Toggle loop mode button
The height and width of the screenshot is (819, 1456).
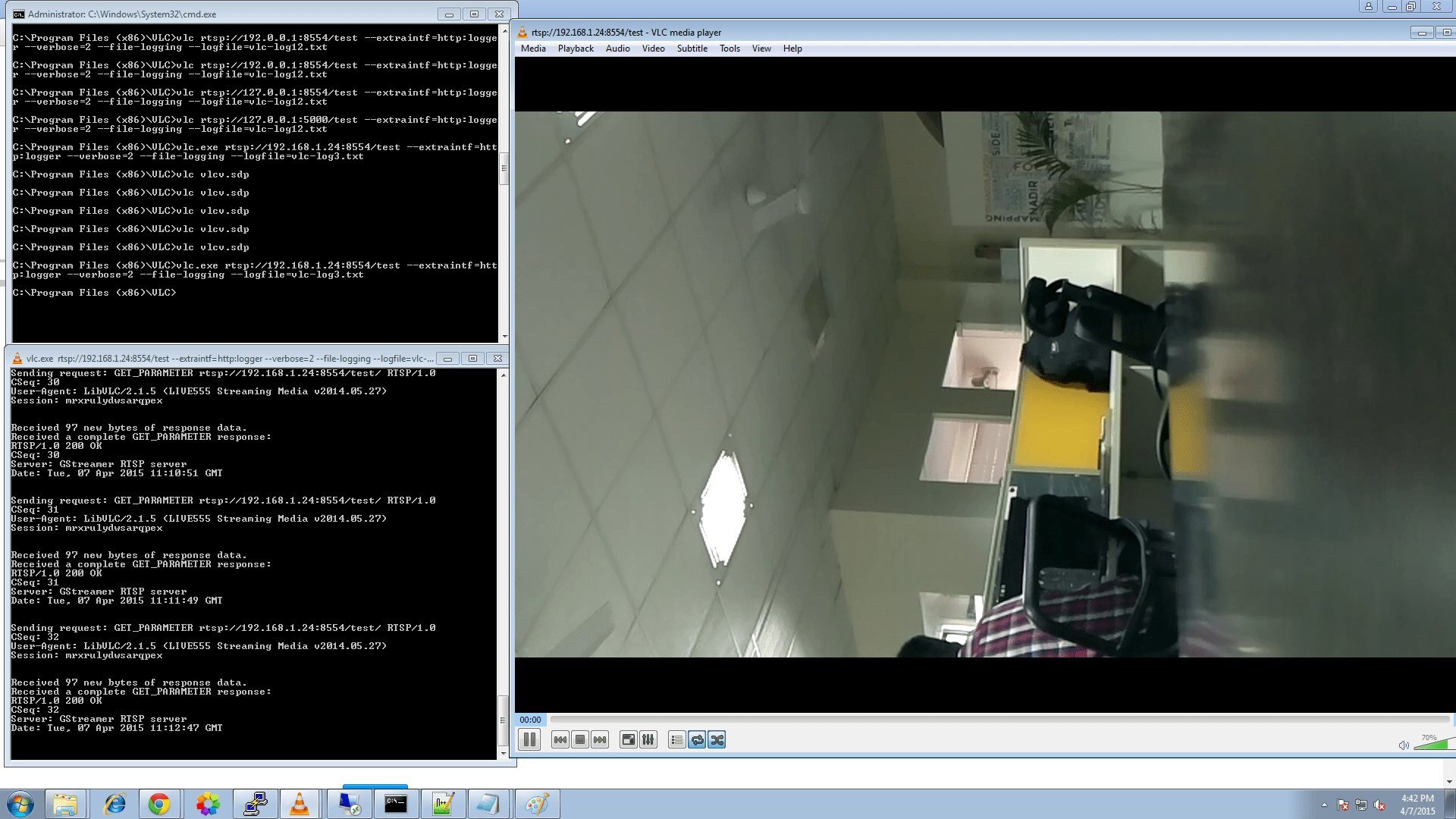click(x=697, y=739)
